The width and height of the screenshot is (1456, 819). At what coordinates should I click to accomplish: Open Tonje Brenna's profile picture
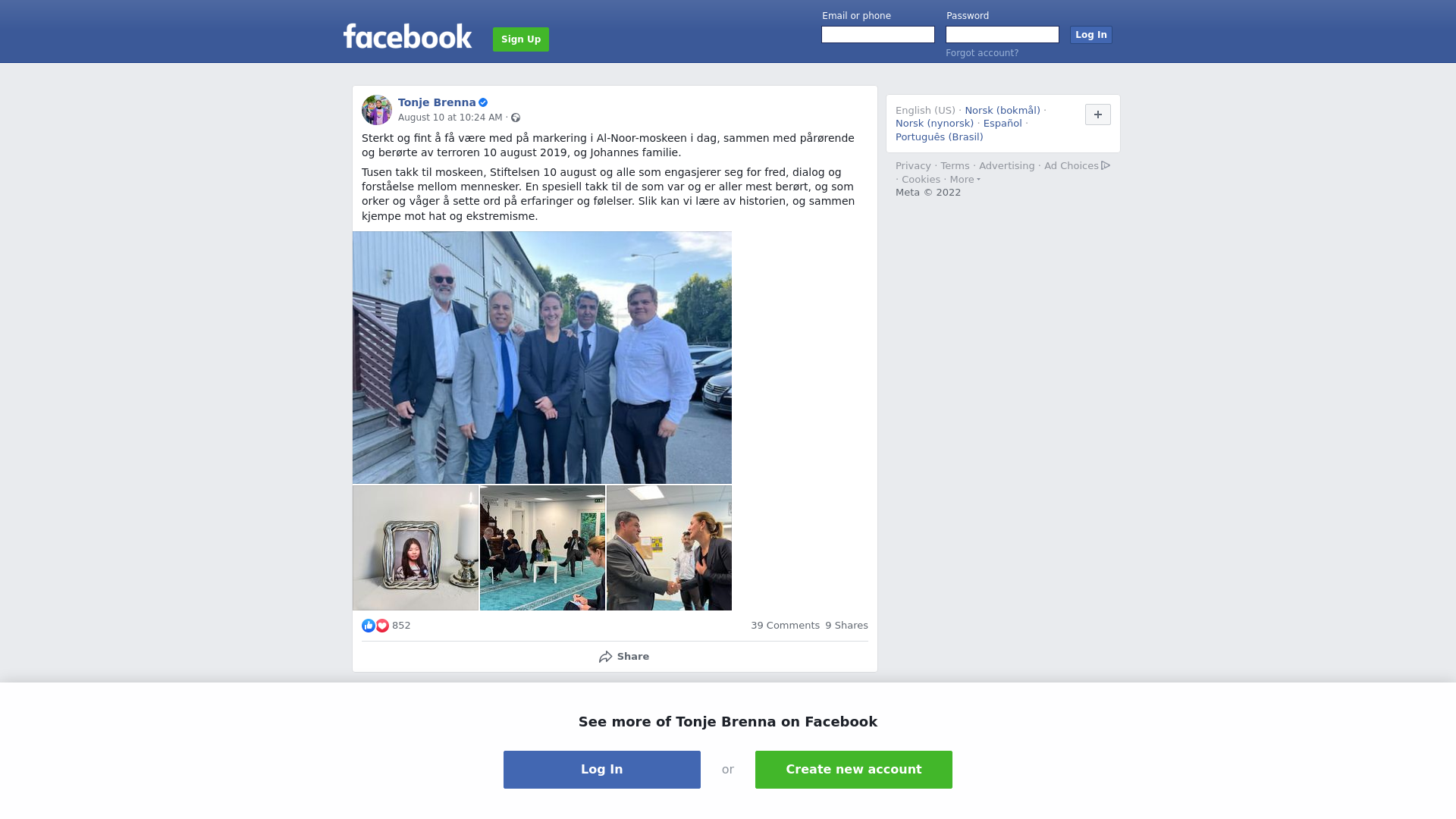pyautogui.click(x=377, y=110)
